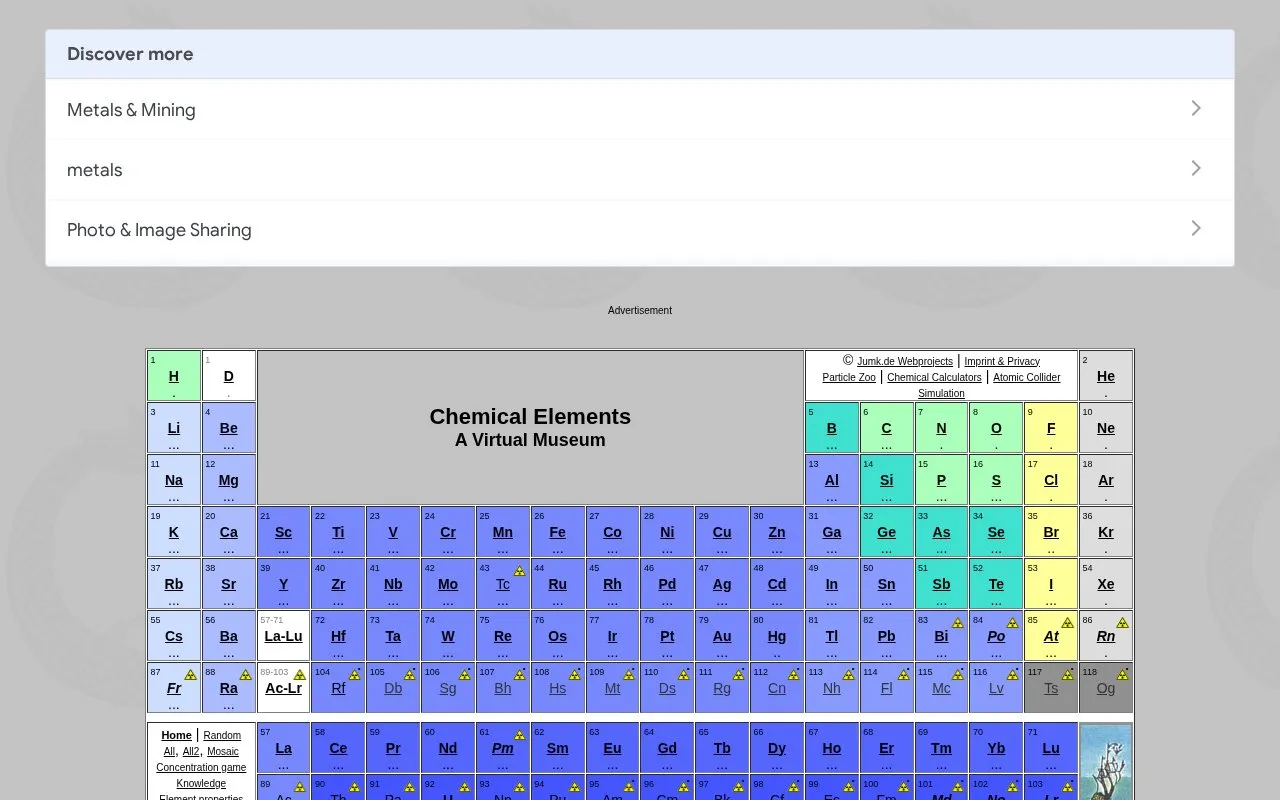This screenshot has height=800, width=1280.
Task: Open the Silicon (Si) element page
Action: point(886,480)
